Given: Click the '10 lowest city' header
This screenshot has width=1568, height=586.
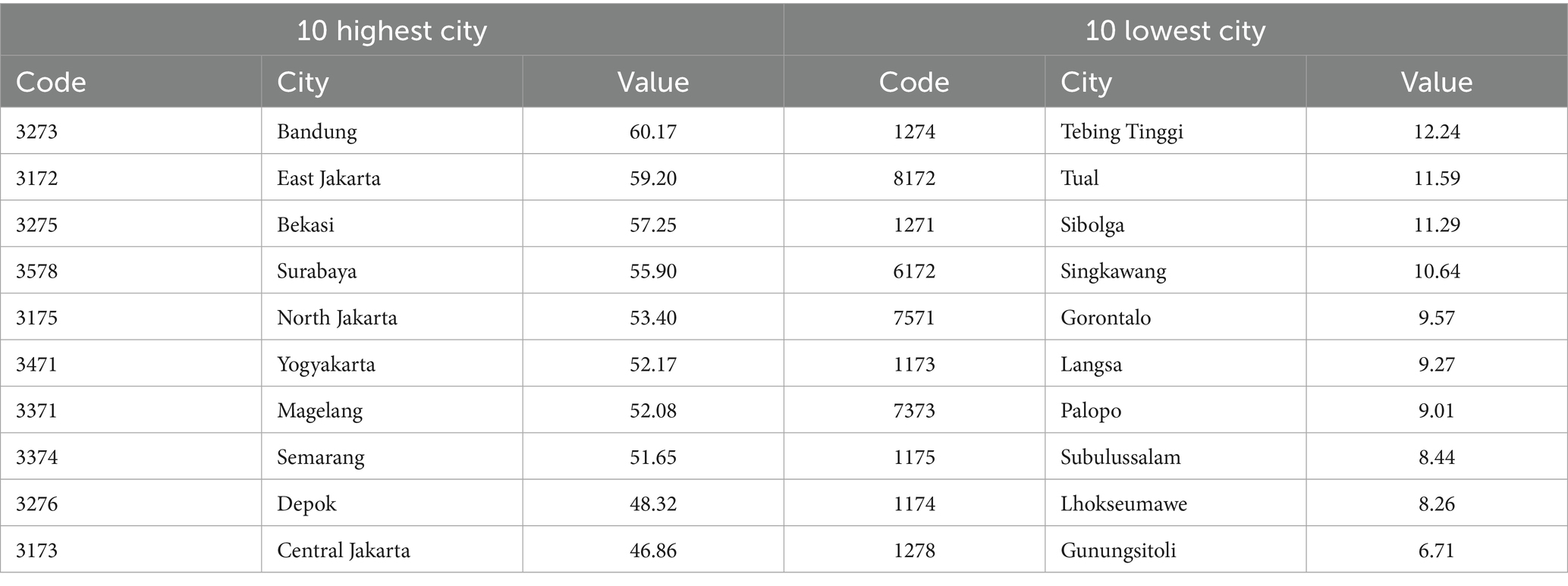Looking at the screenshot, I should click(x=1175, y=31).
